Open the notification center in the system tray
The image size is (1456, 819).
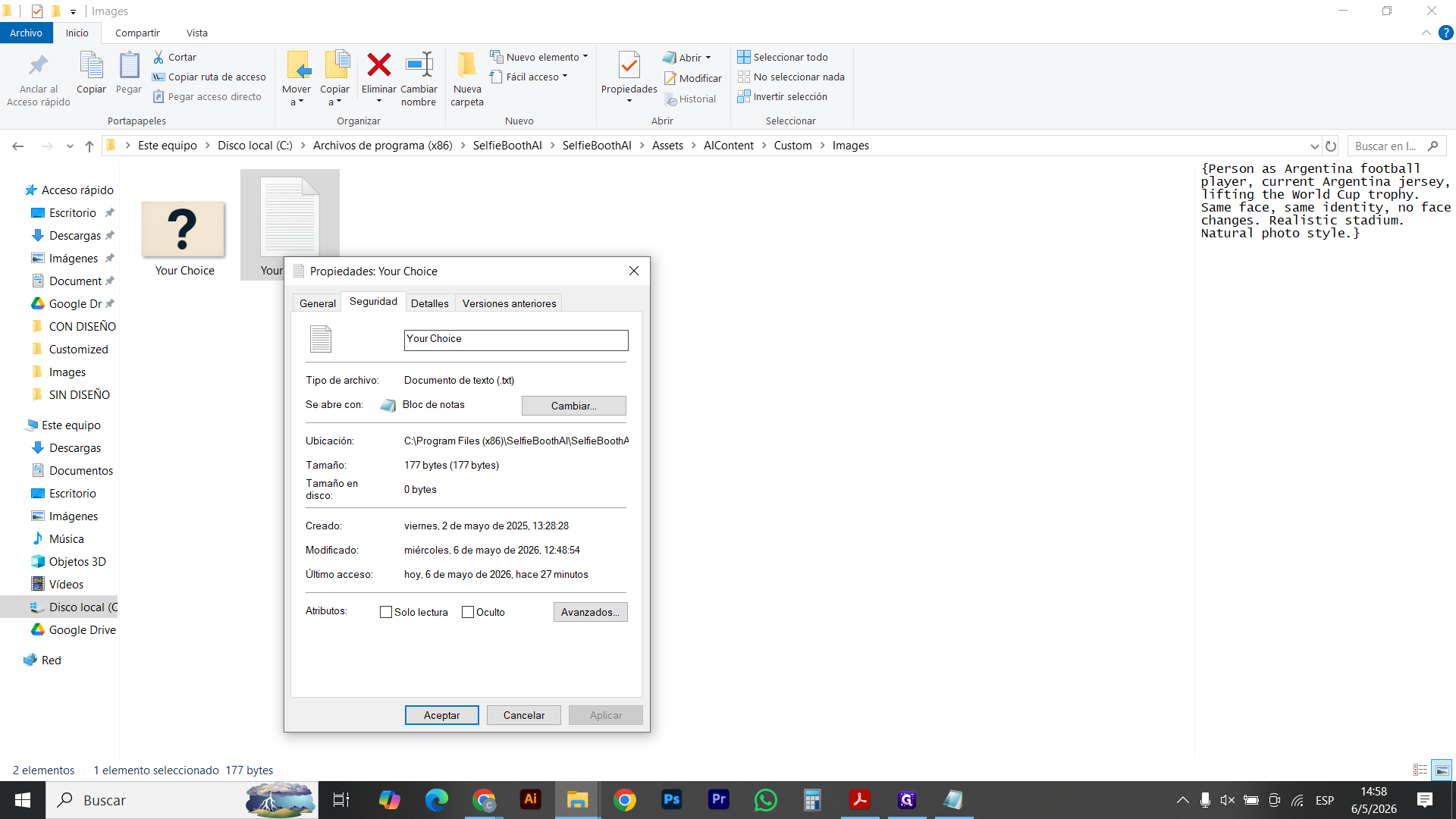coord(1425,799)
